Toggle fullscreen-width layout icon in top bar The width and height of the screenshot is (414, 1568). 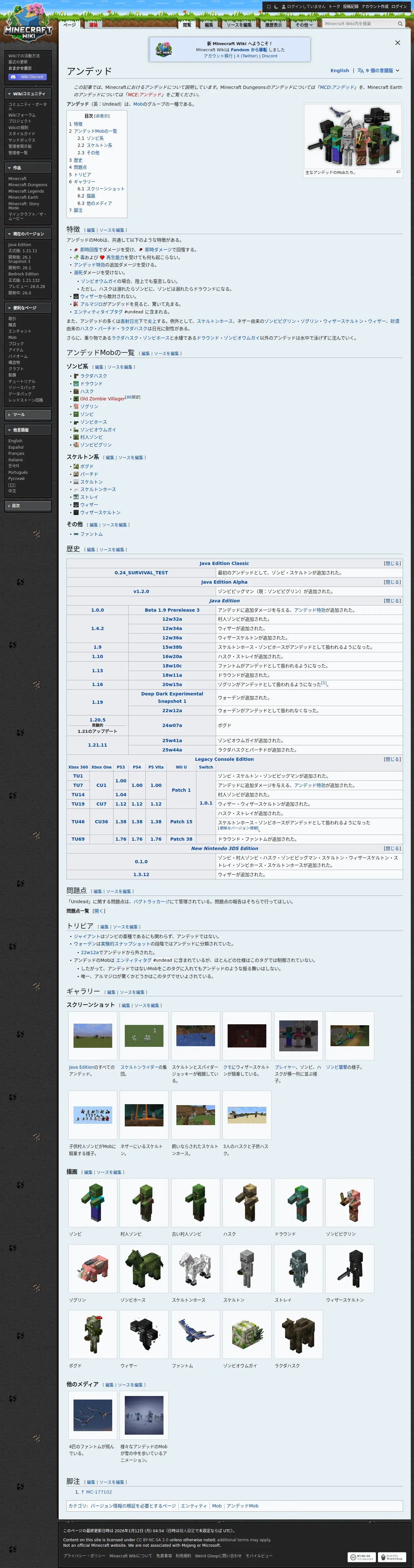269,7
